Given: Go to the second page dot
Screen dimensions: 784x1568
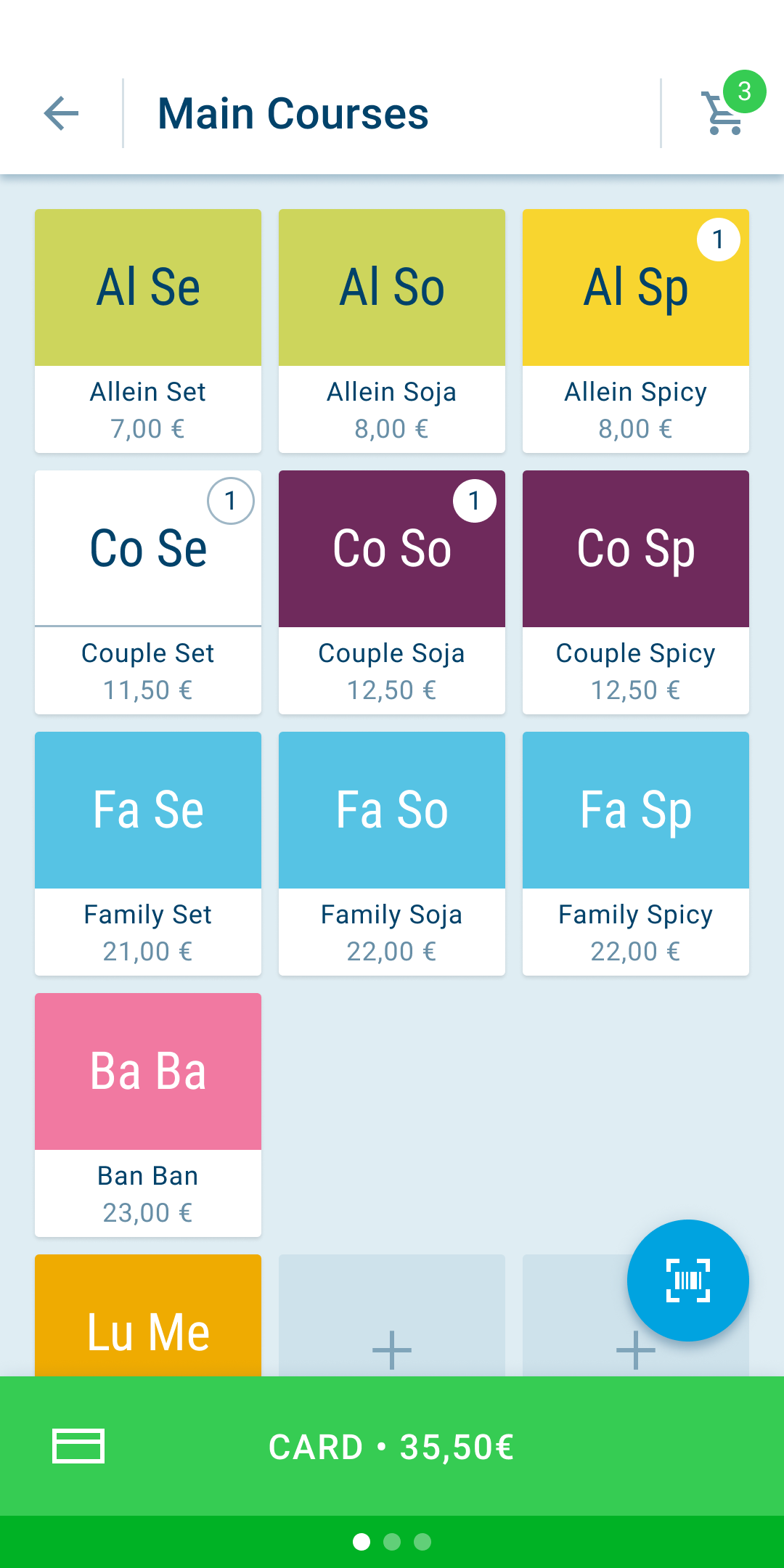Looking at the screenshot, I should tap(392, 1542).
